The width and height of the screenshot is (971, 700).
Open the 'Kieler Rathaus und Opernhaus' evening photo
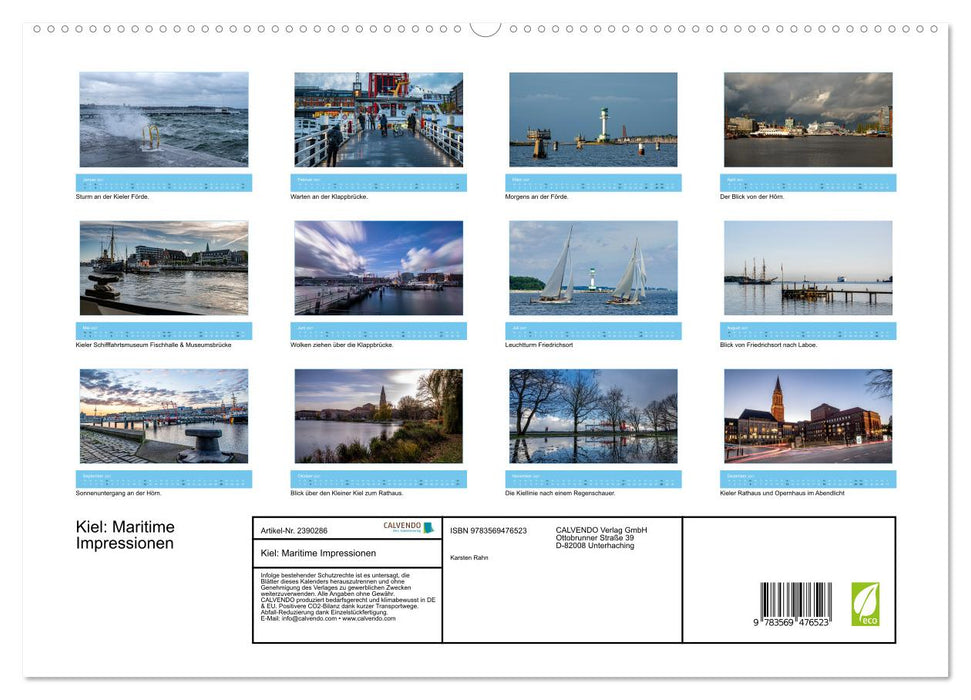click(808, 416)
